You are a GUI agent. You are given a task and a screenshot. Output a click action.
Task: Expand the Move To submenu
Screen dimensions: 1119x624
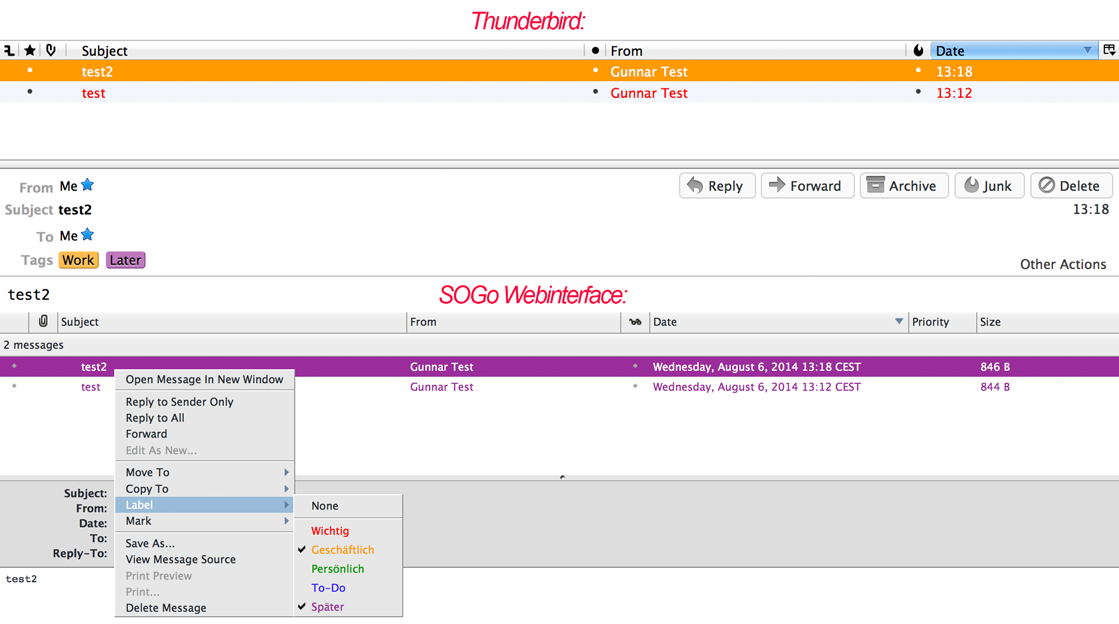coord(205,472)
